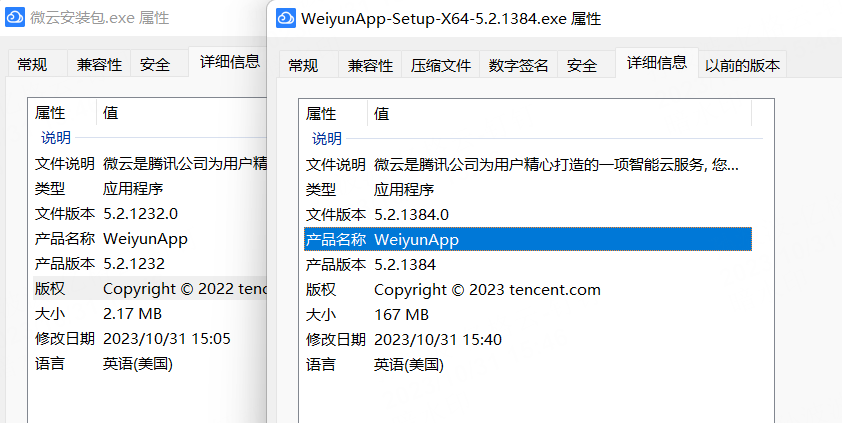Switch to the 兼容性 tab in the WeiyunApp-Setup window
The width and height of the screenshot is (842, 423).
coord(370,66)
